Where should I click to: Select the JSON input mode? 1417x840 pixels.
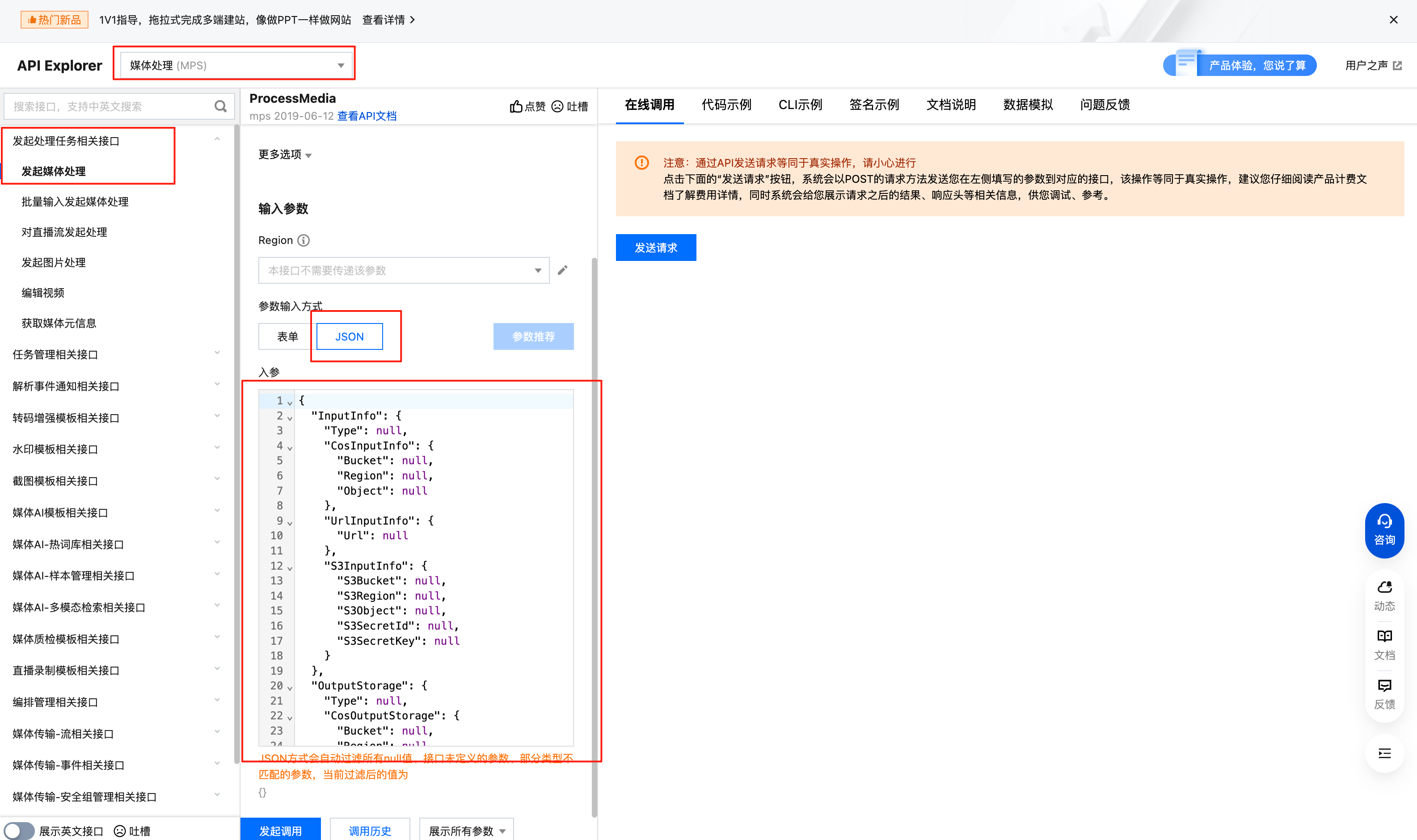(349, 337)
